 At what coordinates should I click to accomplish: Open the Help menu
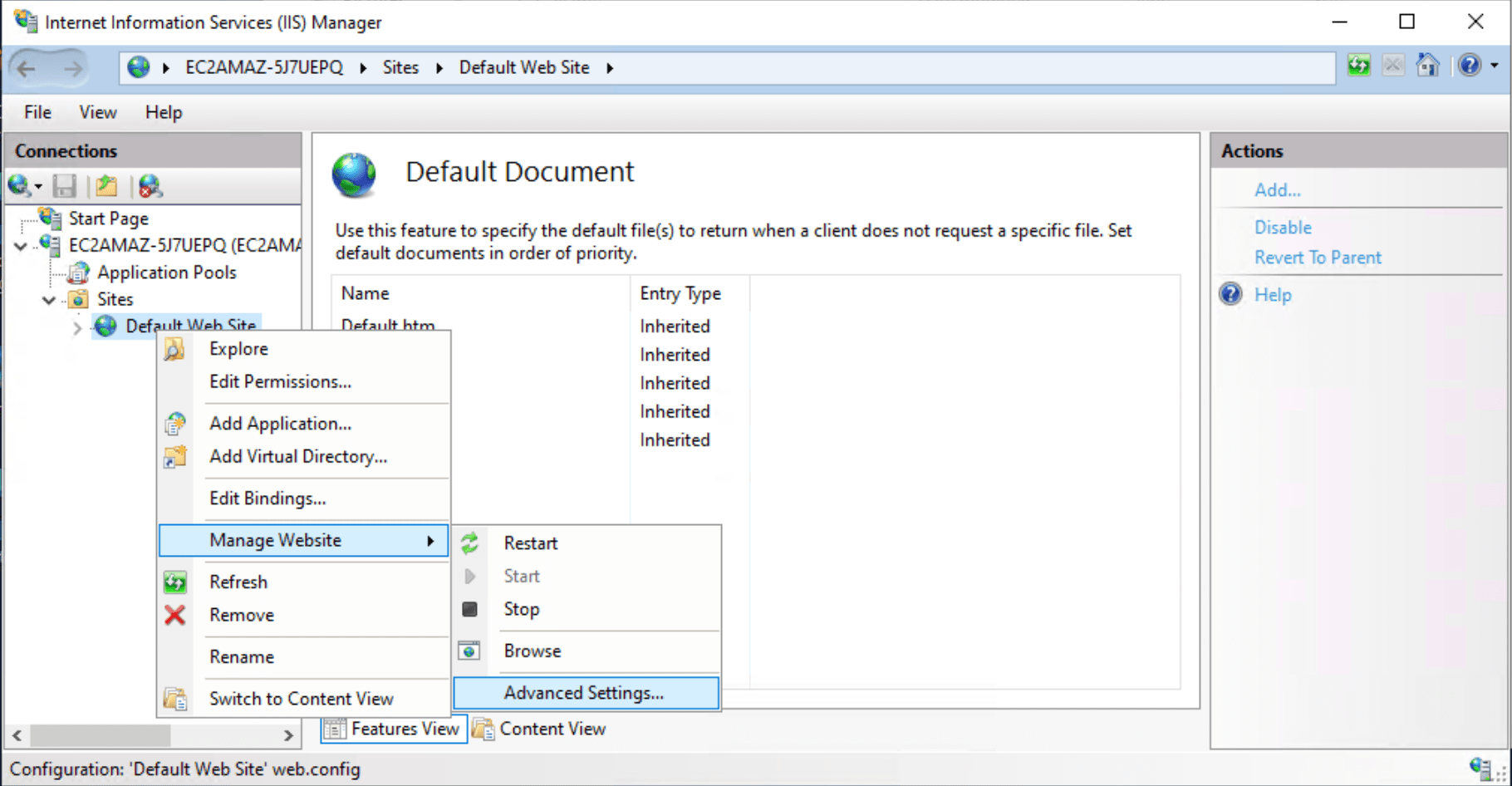click(x=164, y=112)
